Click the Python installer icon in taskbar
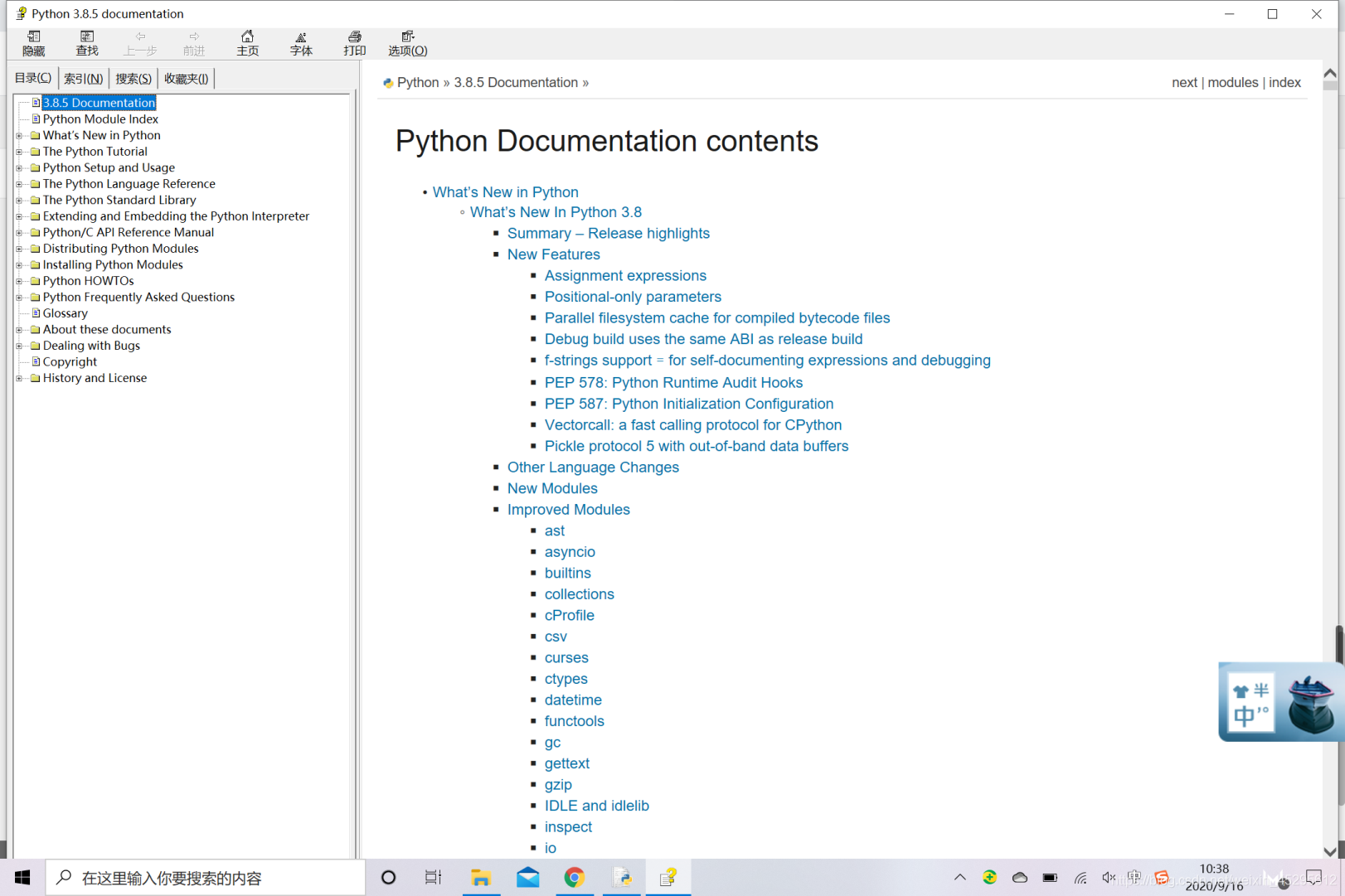Viewport: 1345px width, 896px height. [x=622, y=877]
